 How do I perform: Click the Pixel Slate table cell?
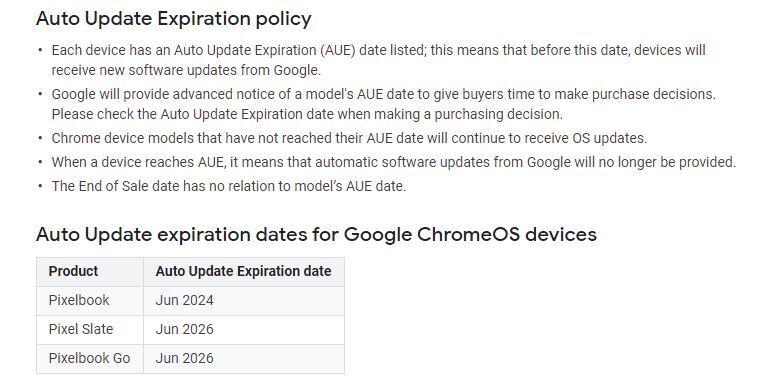[x=90, y=329]
